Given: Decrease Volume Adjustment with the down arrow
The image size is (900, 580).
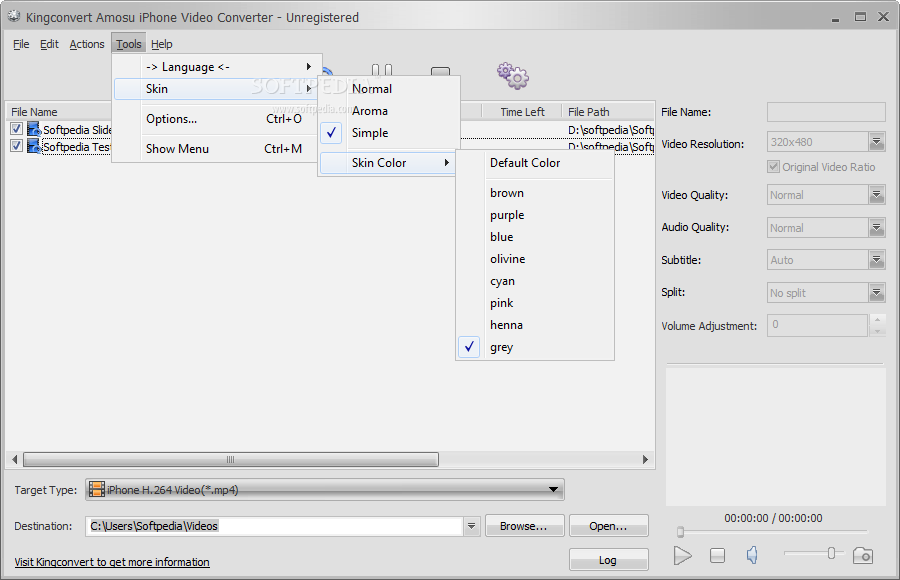Looking at the screenshot, I should [x=877, y=331].
